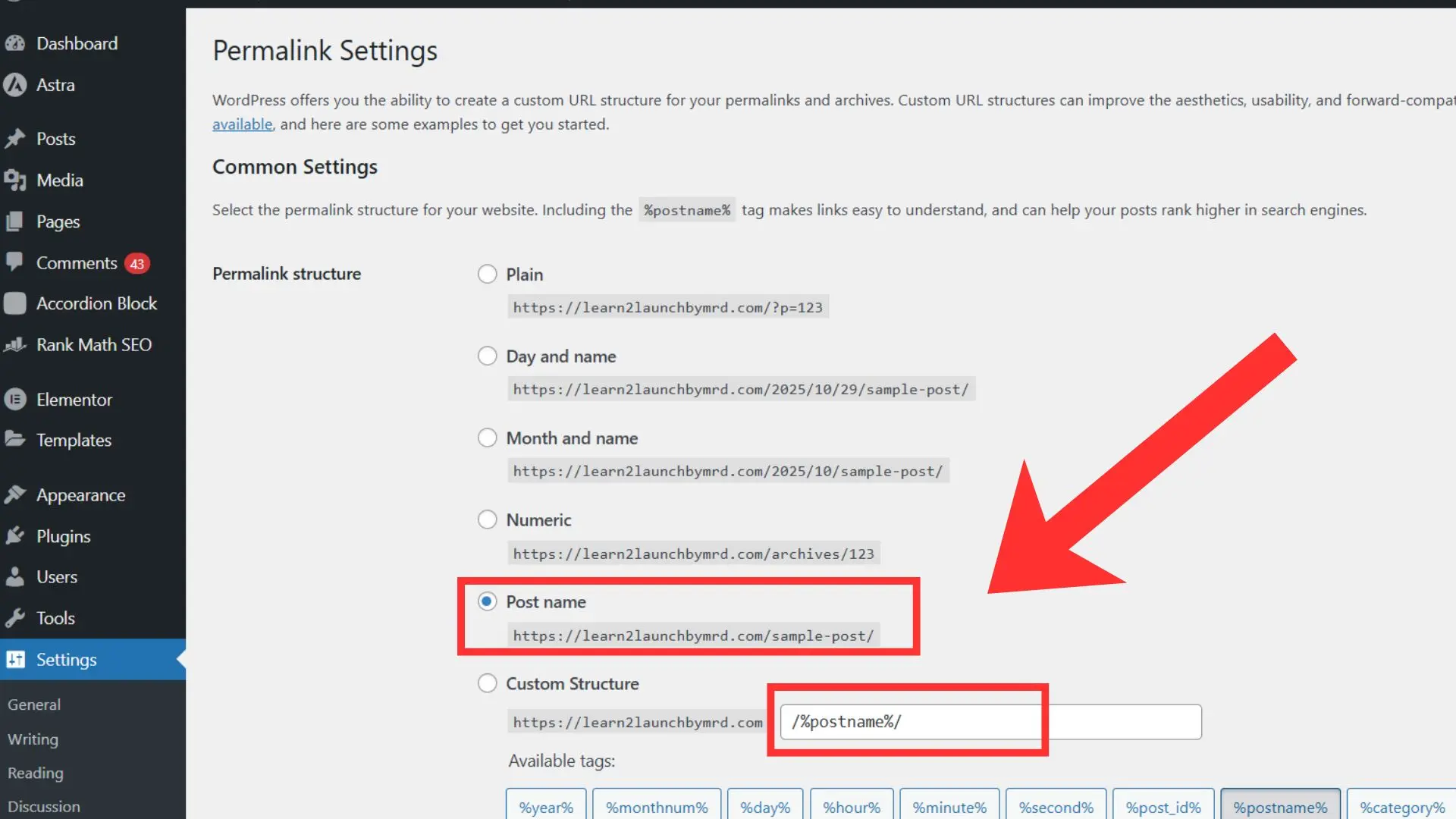The height and width of the screenshot is (819, 1456).
Task: Click the sample-post example URL under Post name
Action: coord(693,635)
